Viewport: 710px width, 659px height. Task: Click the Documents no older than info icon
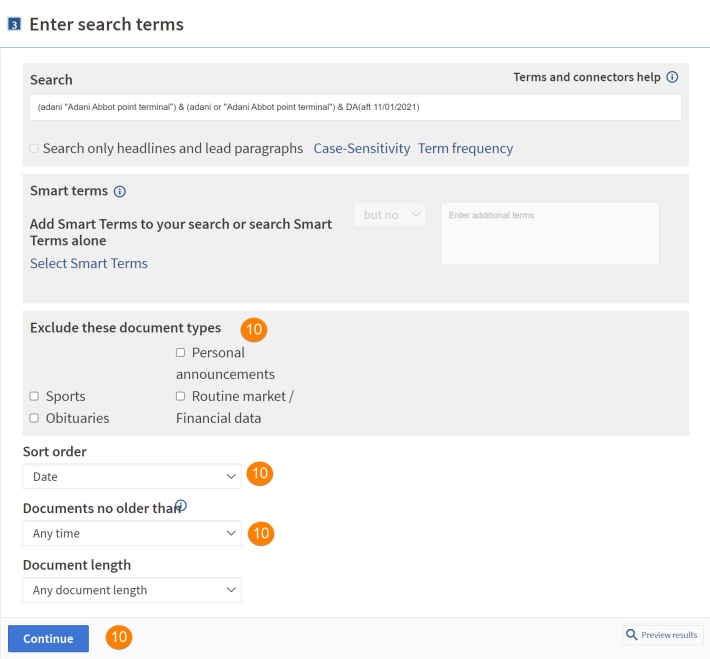[181, 505]
